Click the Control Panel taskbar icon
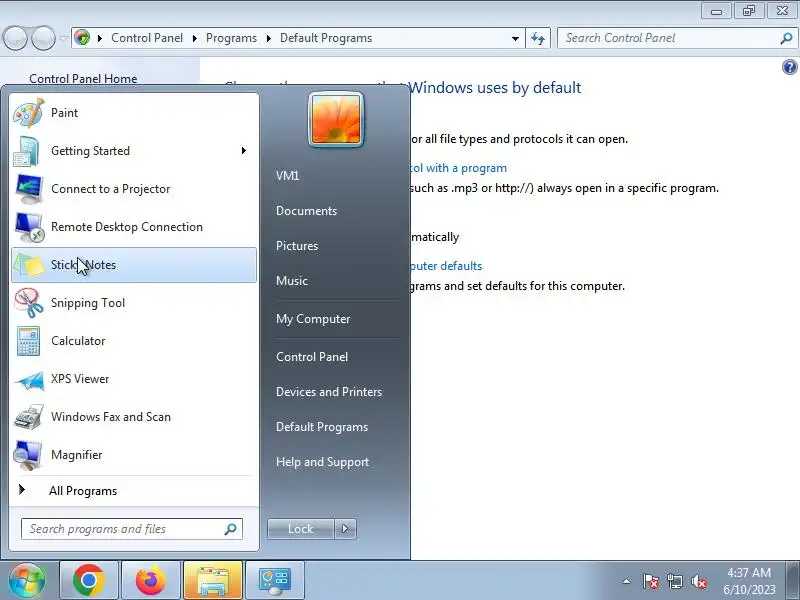 point(274,580)
